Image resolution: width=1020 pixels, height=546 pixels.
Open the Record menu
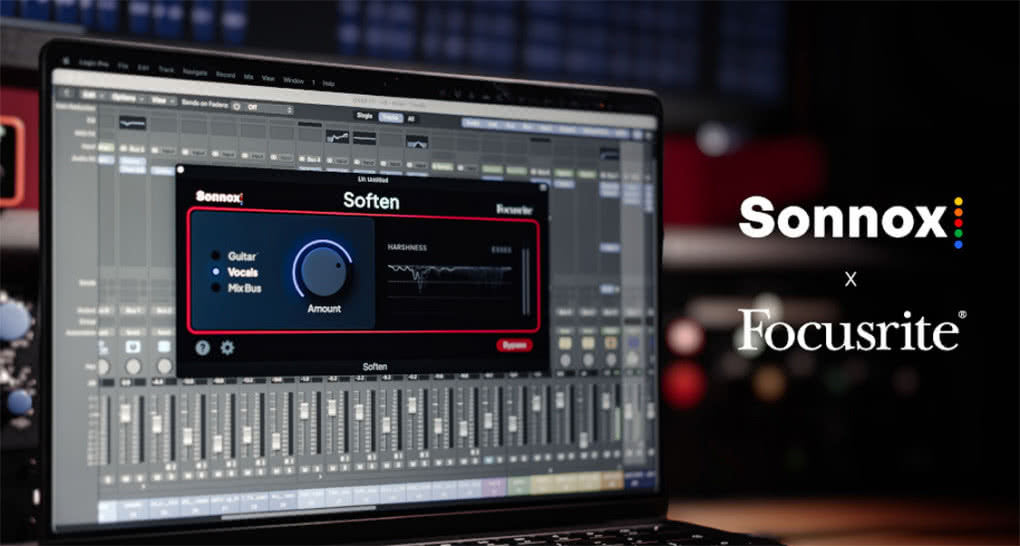pyautogui.click(x=225, y=75)
